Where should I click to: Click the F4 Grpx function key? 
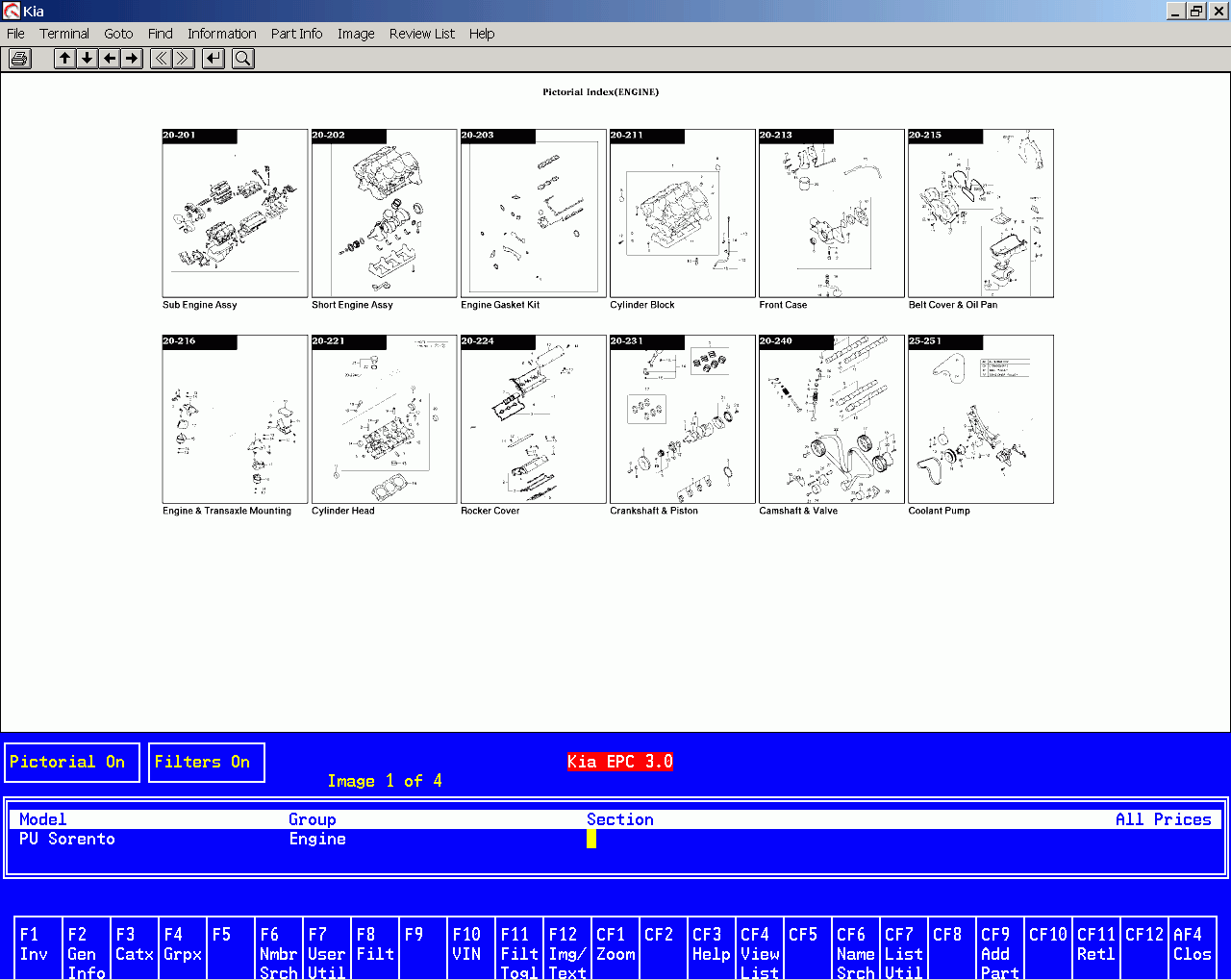[x=183, y=949]
